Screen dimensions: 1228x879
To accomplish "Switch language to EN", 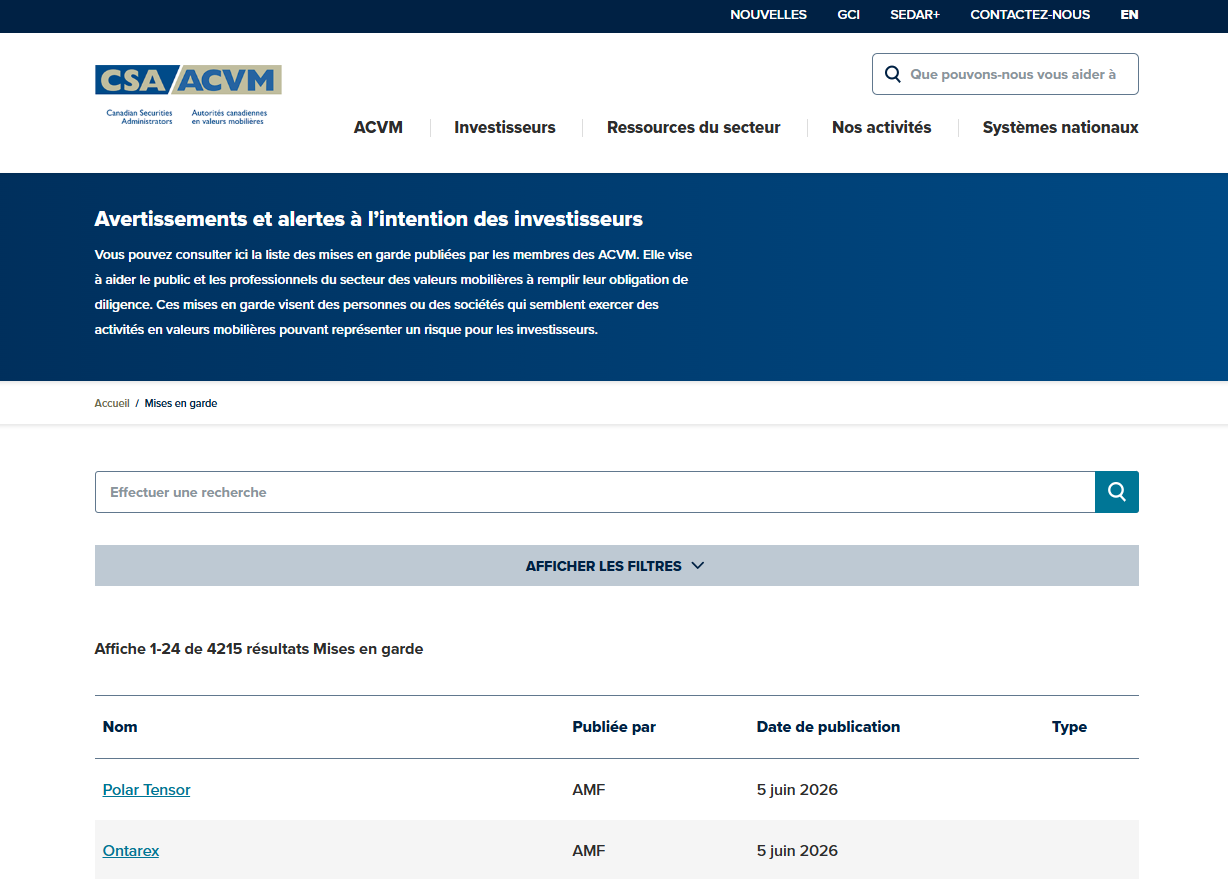I will pyautogui.click(x=1129, y=15).
